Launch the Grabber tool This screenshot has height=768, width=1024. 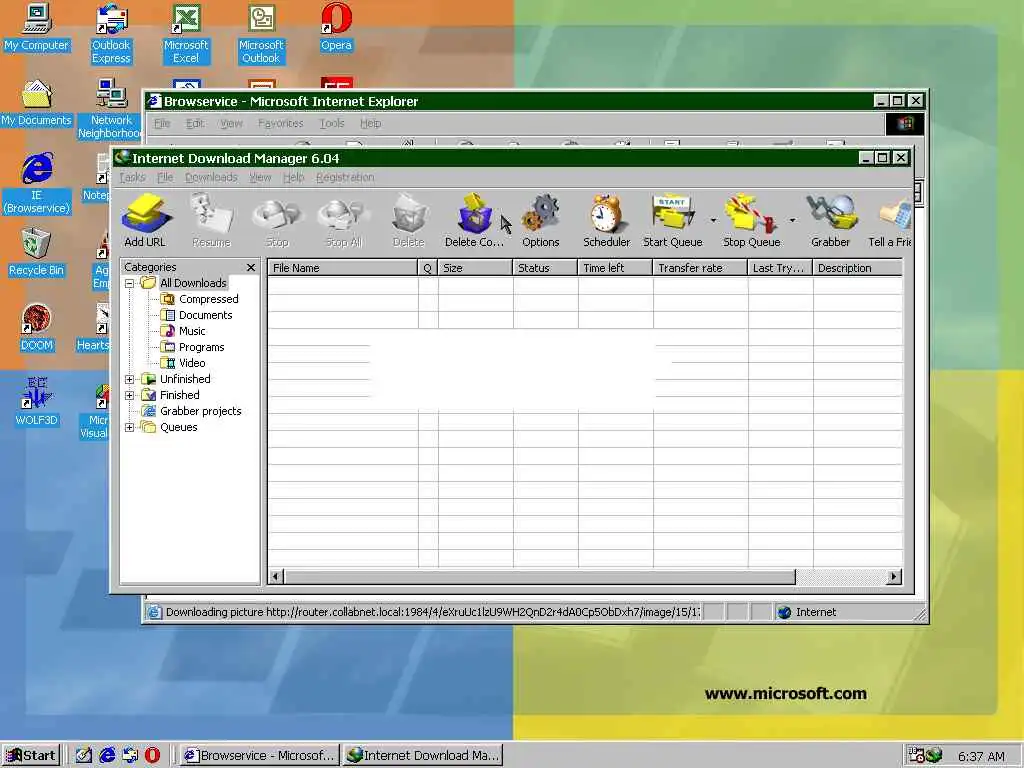pyautogui.click(x=831, y=221)
